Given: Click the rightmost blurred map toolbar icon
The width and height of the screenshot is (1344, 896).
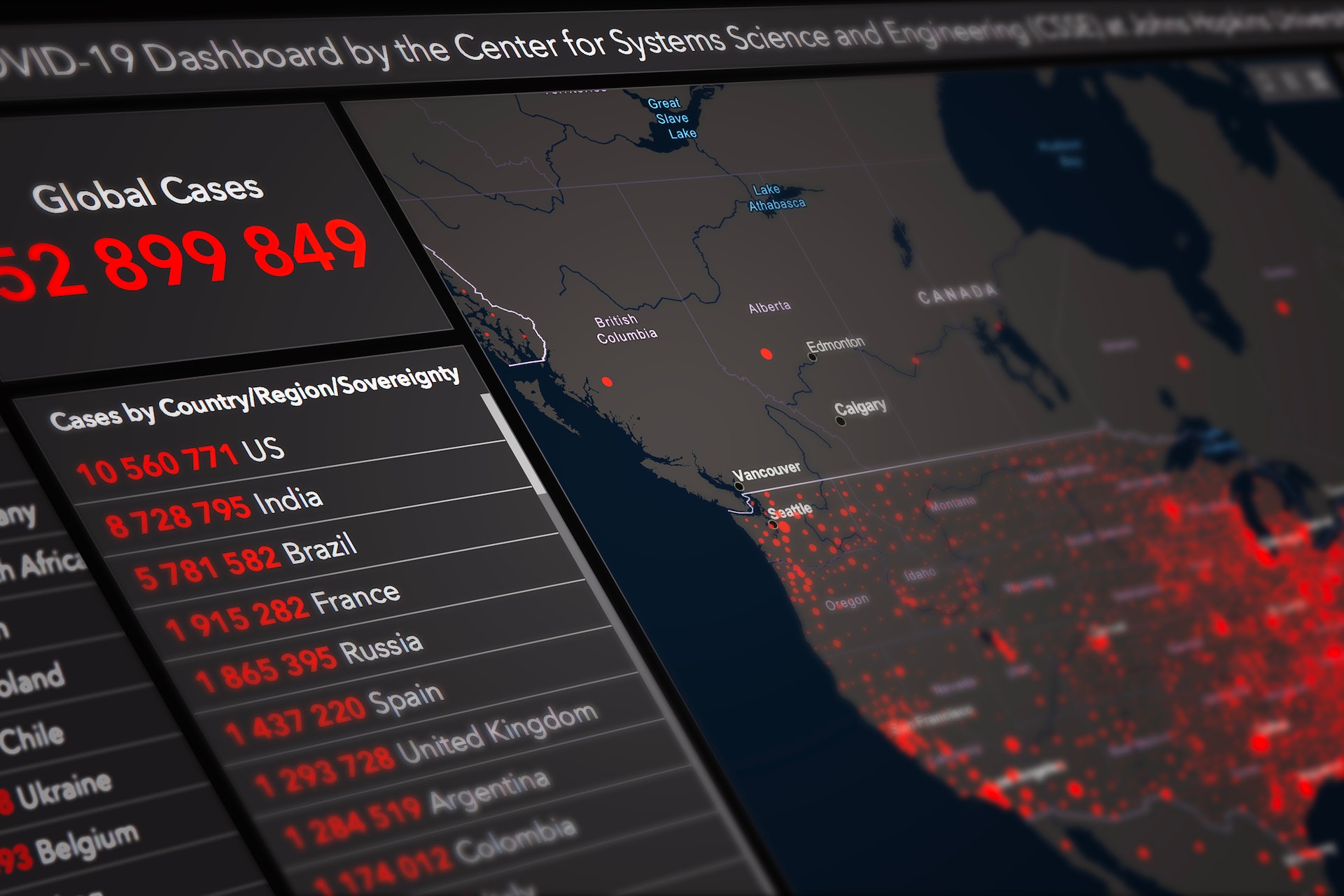Looking at the screenshot, I should tap(1317, 78).
